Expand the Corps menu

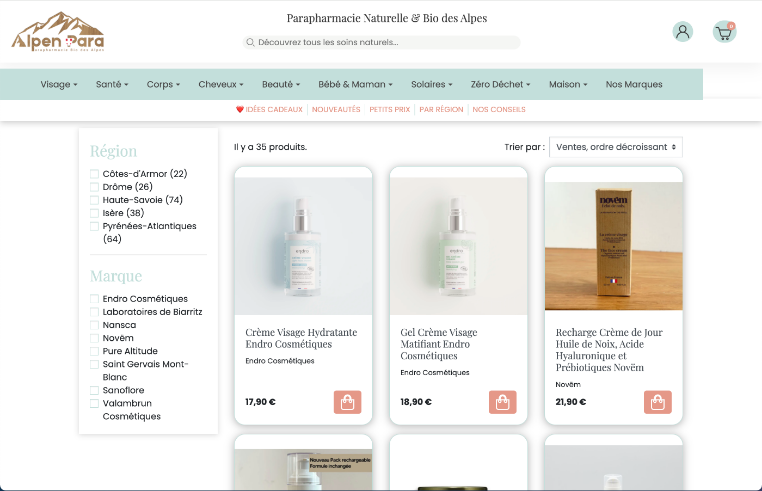[x=163, y=84]
